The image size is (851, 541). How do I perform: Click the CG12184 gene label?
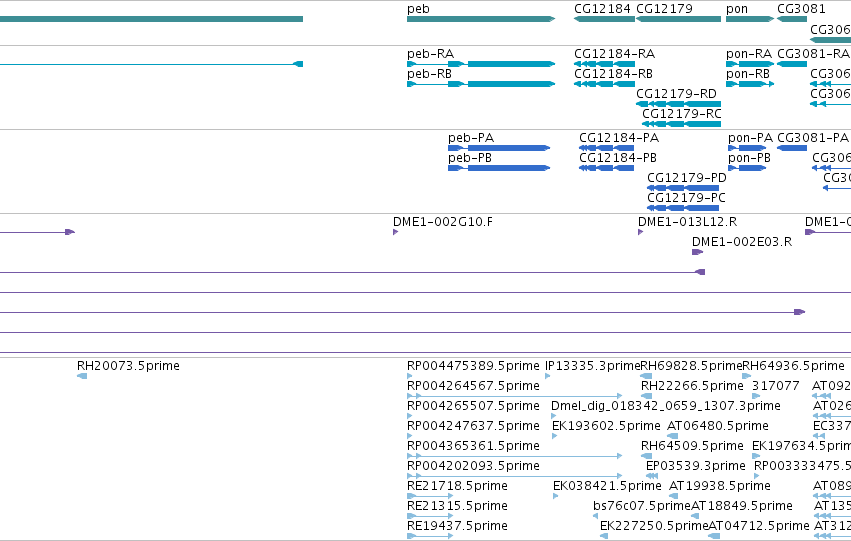602,9
